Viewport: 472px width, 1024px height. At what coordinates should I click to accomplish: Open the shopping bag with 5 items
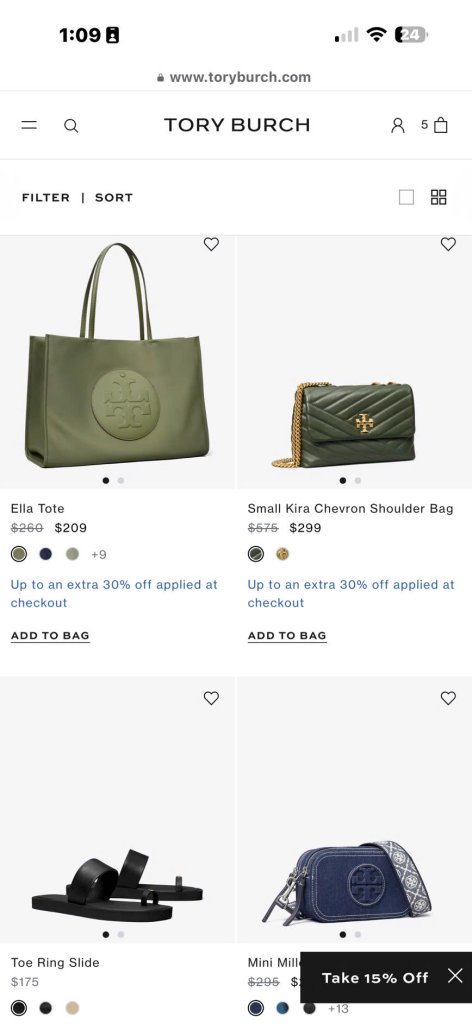[435, 125]
